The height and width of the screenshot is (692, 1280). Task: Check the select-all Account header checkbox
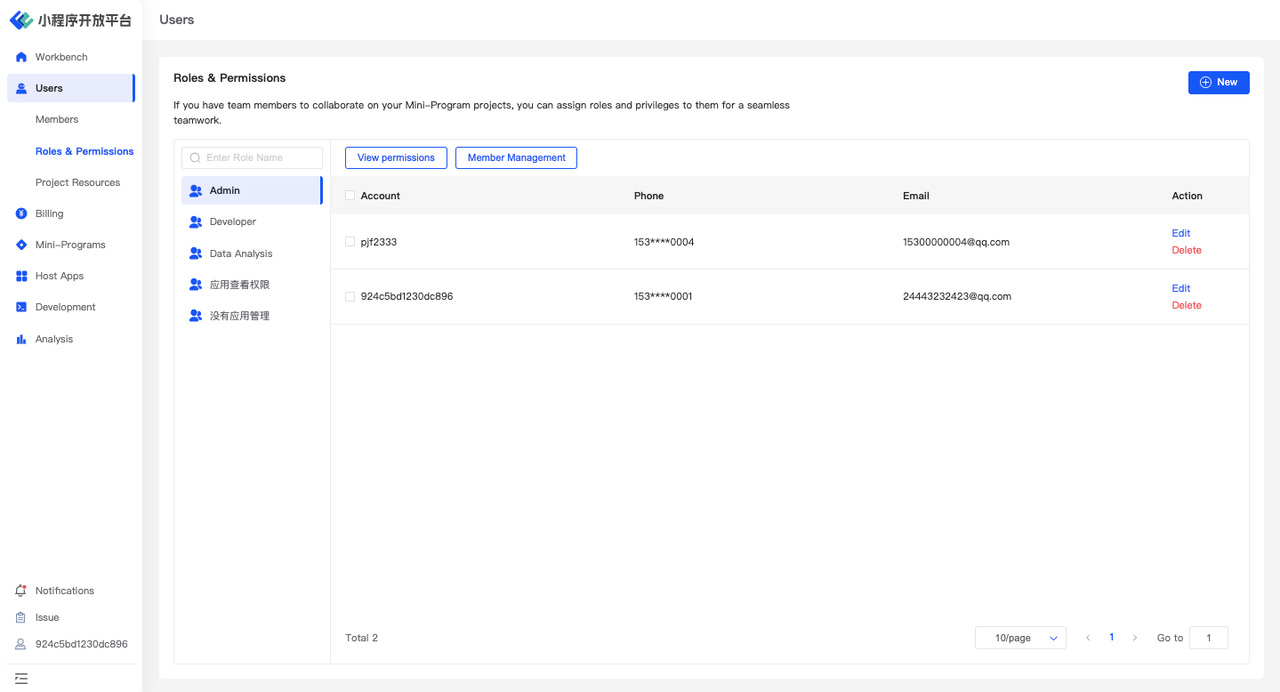pyautogui.click(x=350, y=196)
